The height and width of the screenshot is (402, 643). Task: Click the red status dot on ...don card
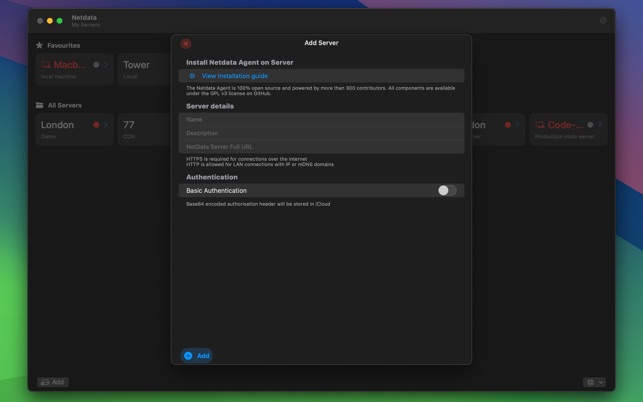point(508,125)
